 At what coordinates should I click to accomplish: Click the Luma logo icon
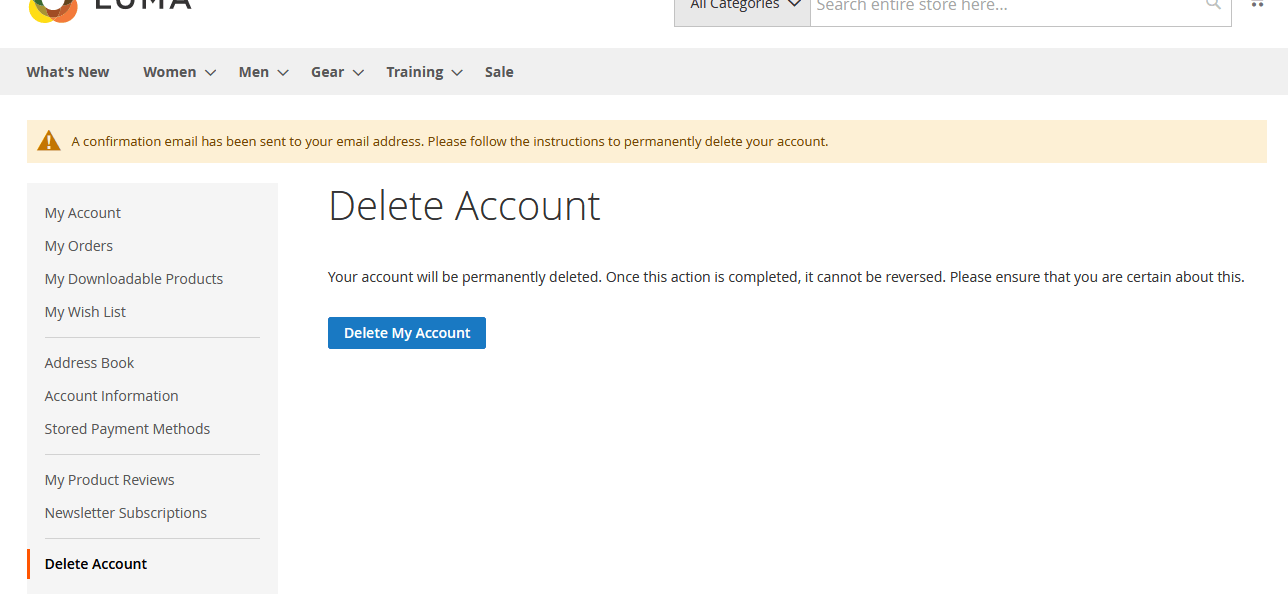[x=53, y=8]
